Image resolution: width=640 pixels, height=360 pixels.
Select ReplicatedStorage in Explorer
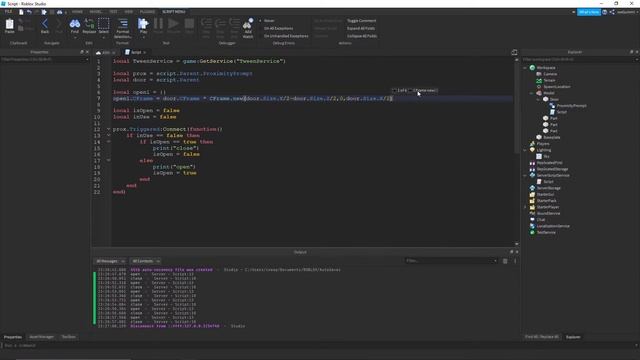[552, 169]
